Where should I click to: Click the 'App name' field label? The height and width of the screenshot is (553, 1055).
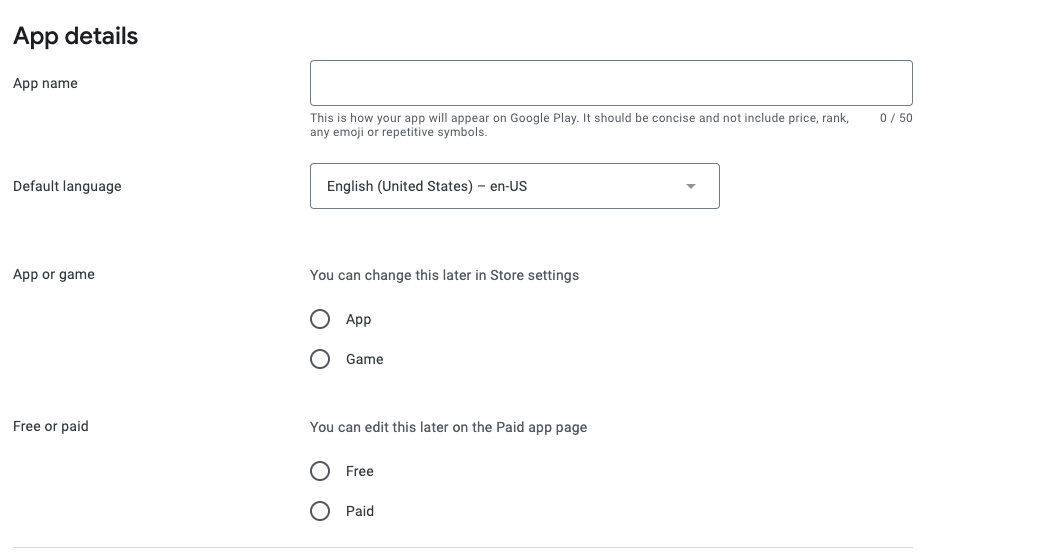click(45, 83)
